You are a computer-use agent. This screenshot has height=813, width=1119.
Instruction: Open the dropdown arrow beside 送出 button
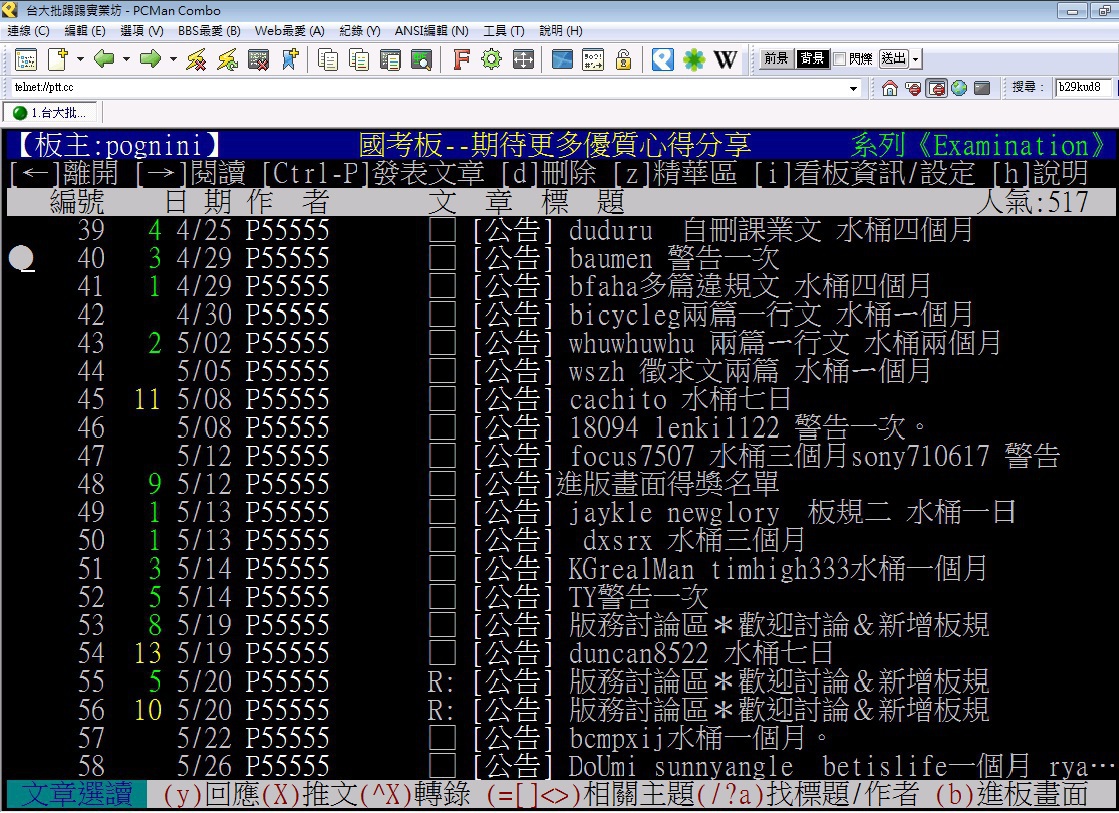click(x=916, y=59)
